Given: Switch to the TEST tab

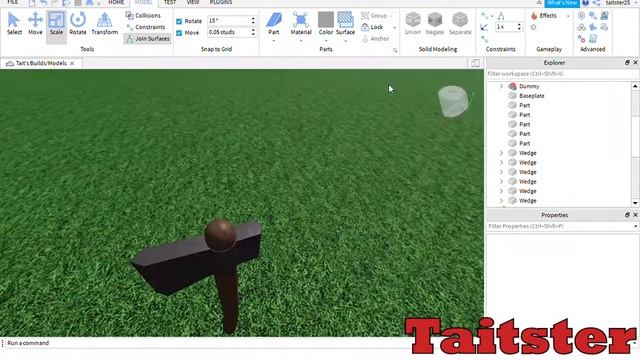Looking at the screenshot, I should tap(170, 2).
